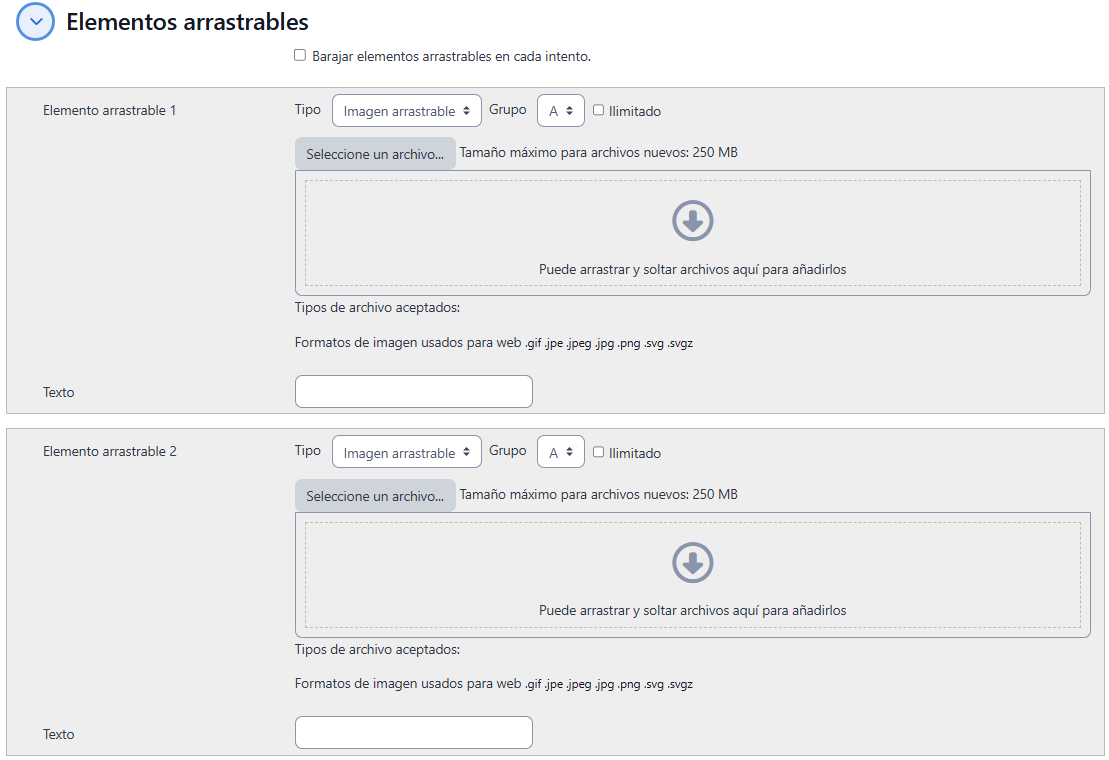
Task: Click Elemento arrastrable 2 label
Action: coord(110,451)
